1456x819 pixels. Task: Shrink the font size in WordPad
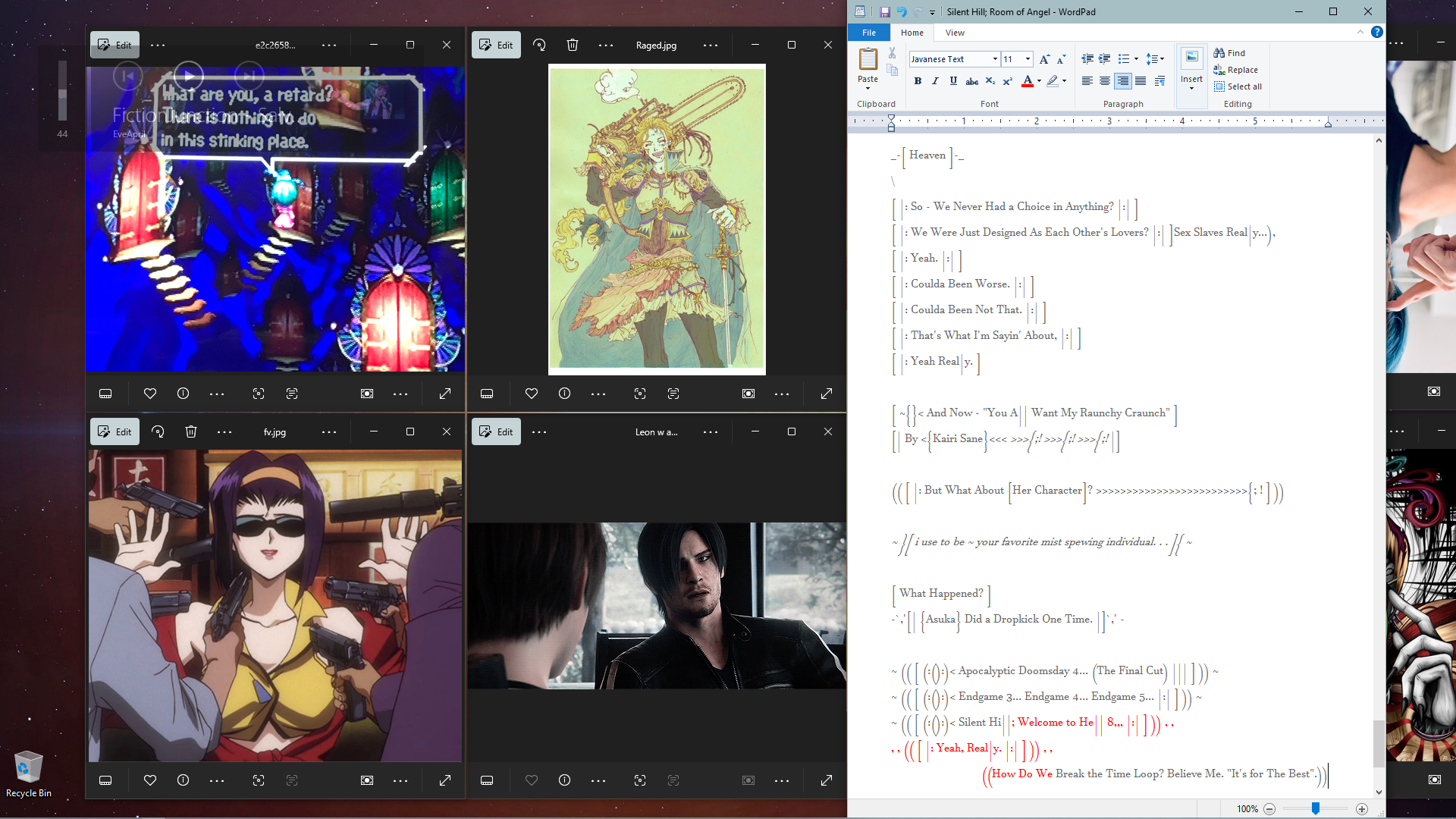(x=1061, y=59)
